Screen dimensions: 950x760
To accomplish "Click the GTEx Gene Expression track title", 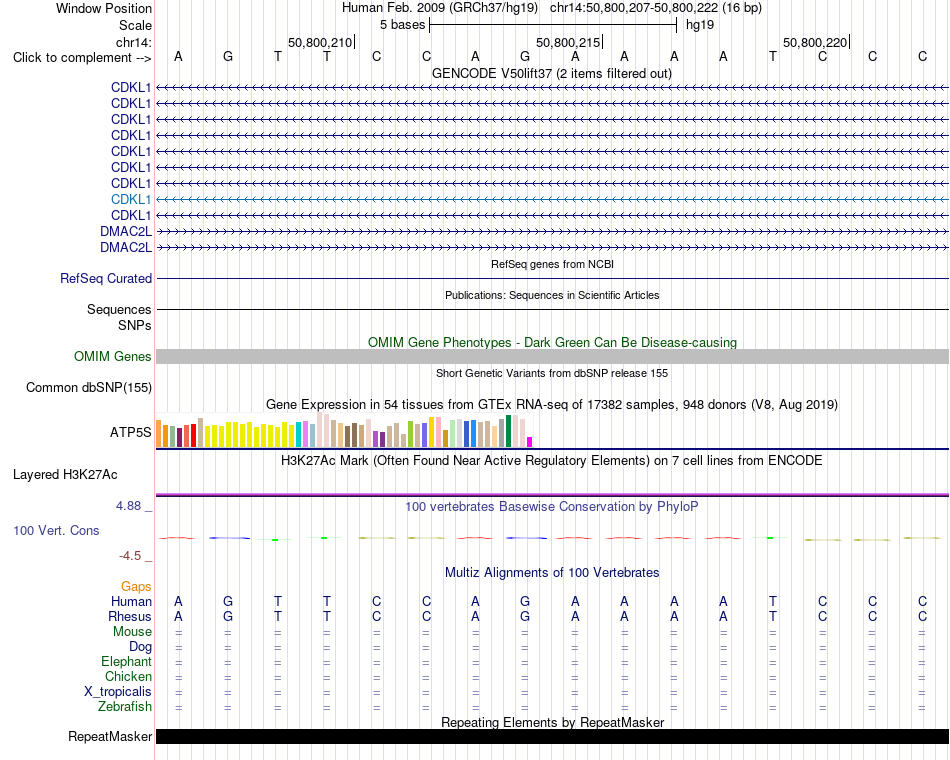I will (x=552, y=404).
